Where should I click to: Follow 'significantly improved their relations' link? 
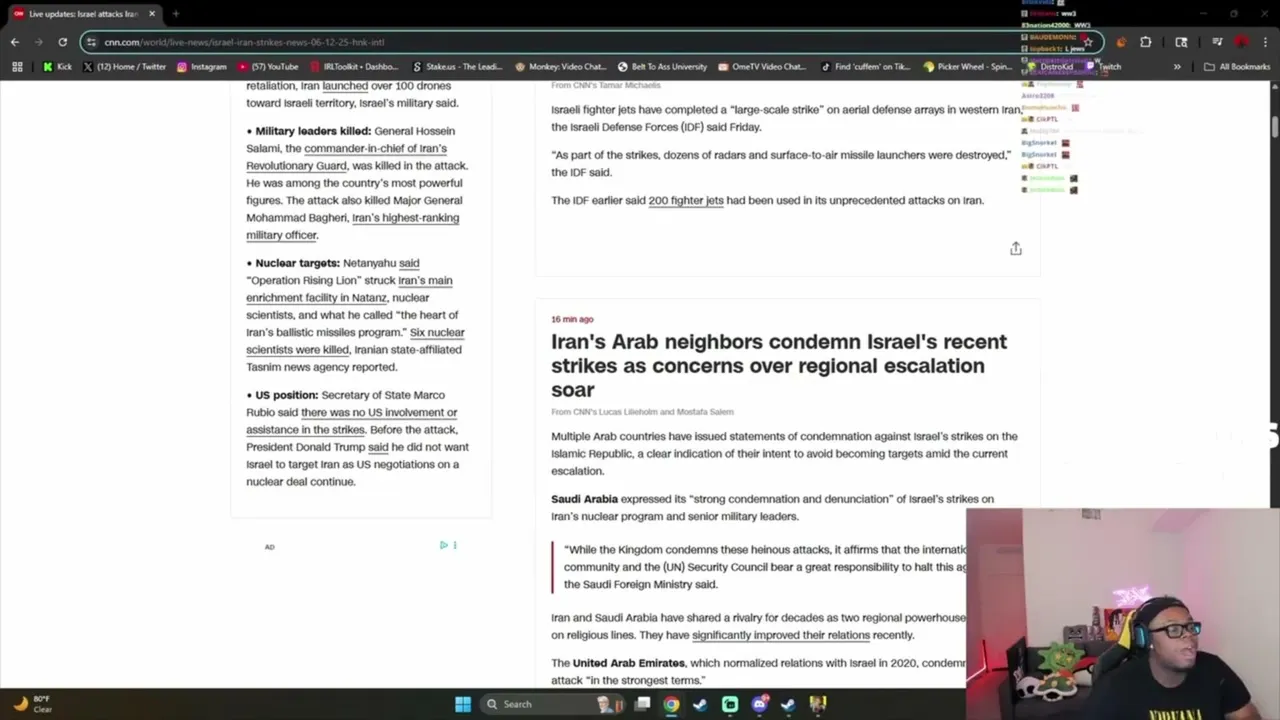pyautogui.click(x=780, y=635)
